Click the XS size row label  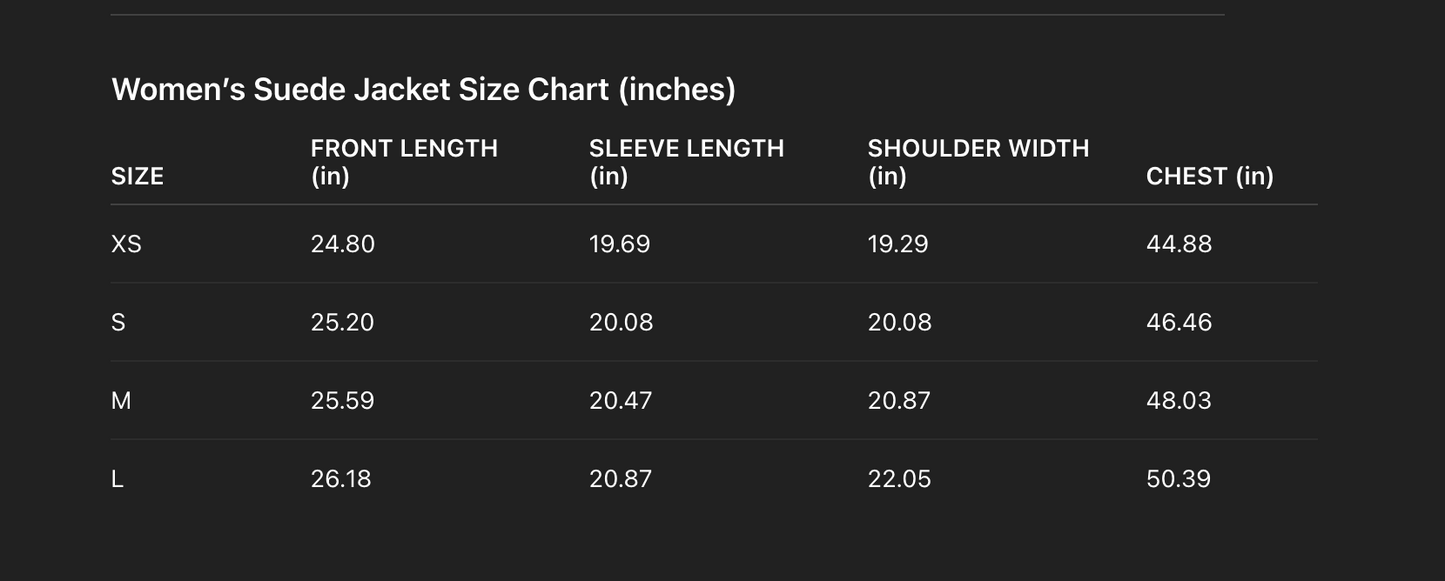126,244
